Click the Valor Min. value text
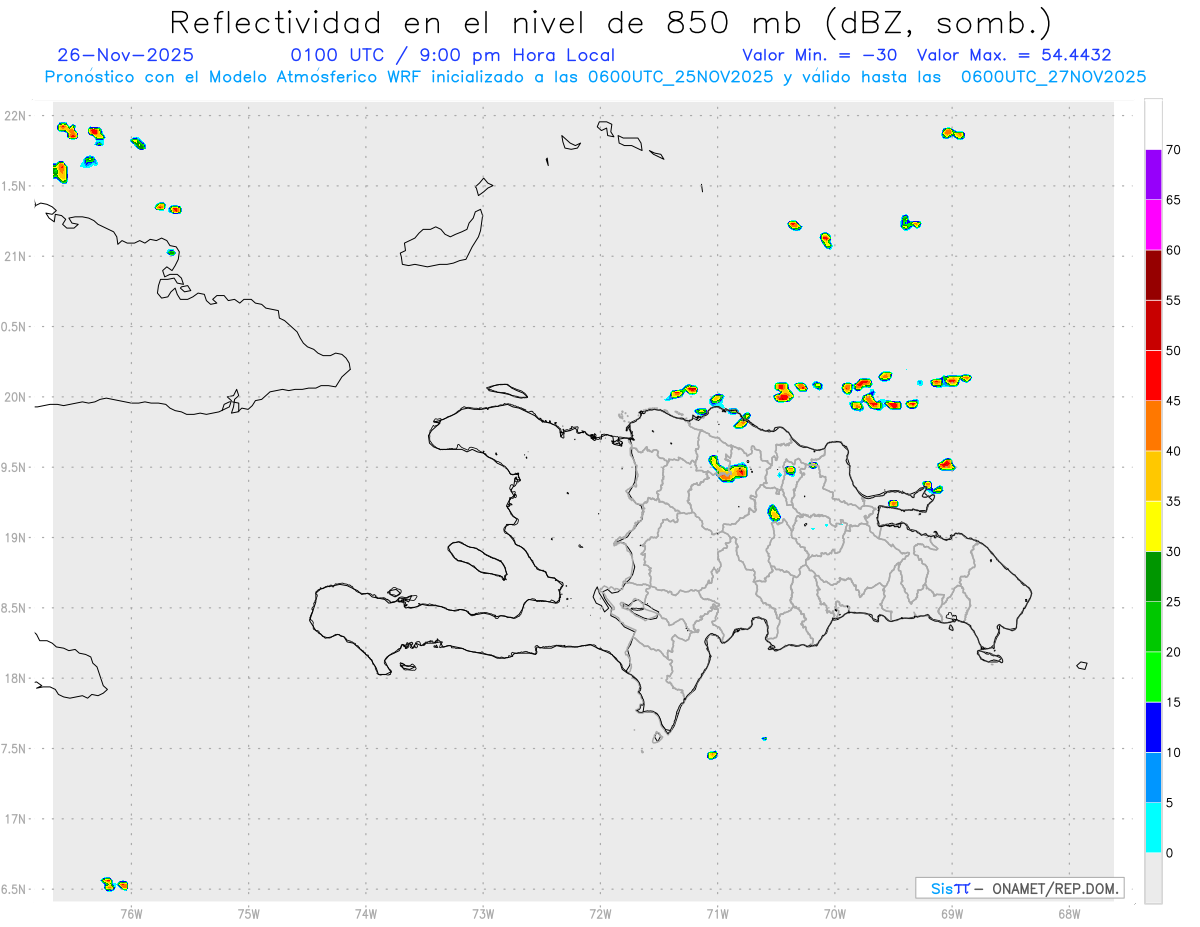 pyautogui.click(x=820, y=55)
